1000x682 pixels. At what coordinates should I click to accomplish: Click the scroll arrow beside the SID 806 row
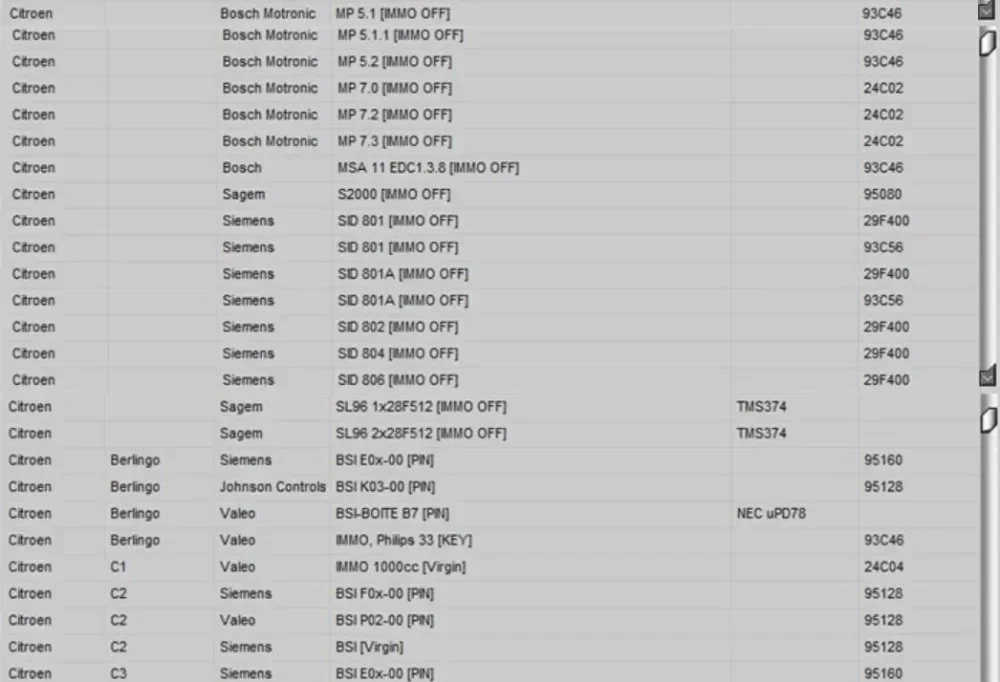click(987, 376)
